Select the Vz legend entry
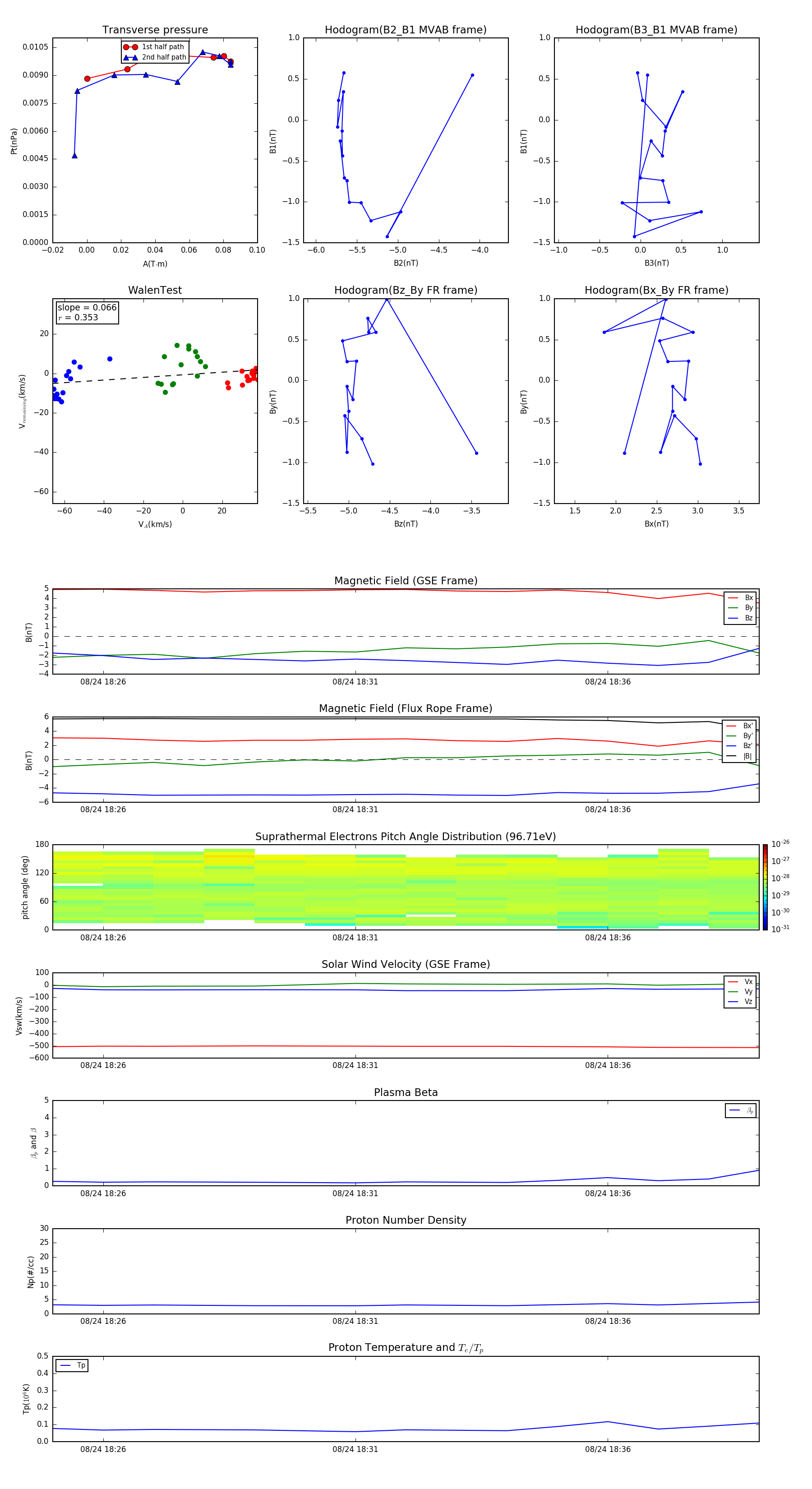812x1489 pixels. pos(741,1002)
